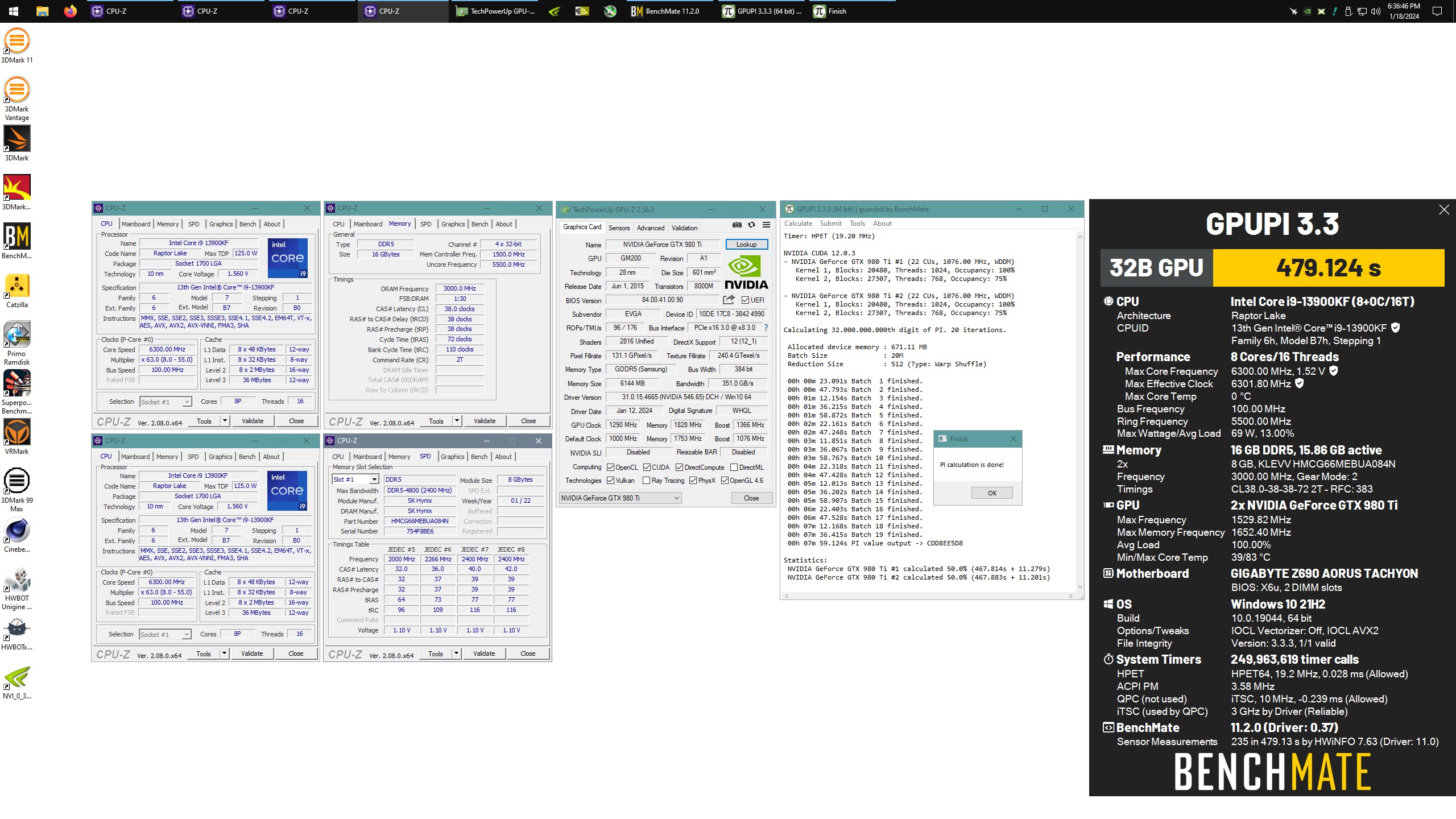The width and height of the screenshot is (1456, 819).
Task: Select the Catzilla desktop icon
Action: pos(17,291)
